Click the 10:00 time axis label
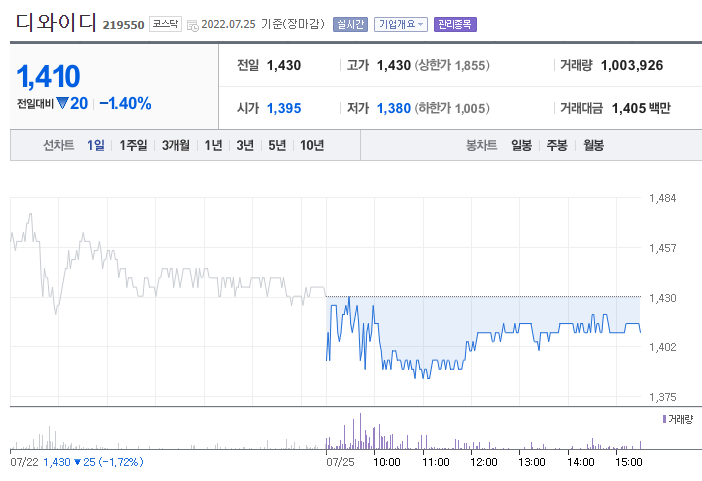 [x=387, y=462]
